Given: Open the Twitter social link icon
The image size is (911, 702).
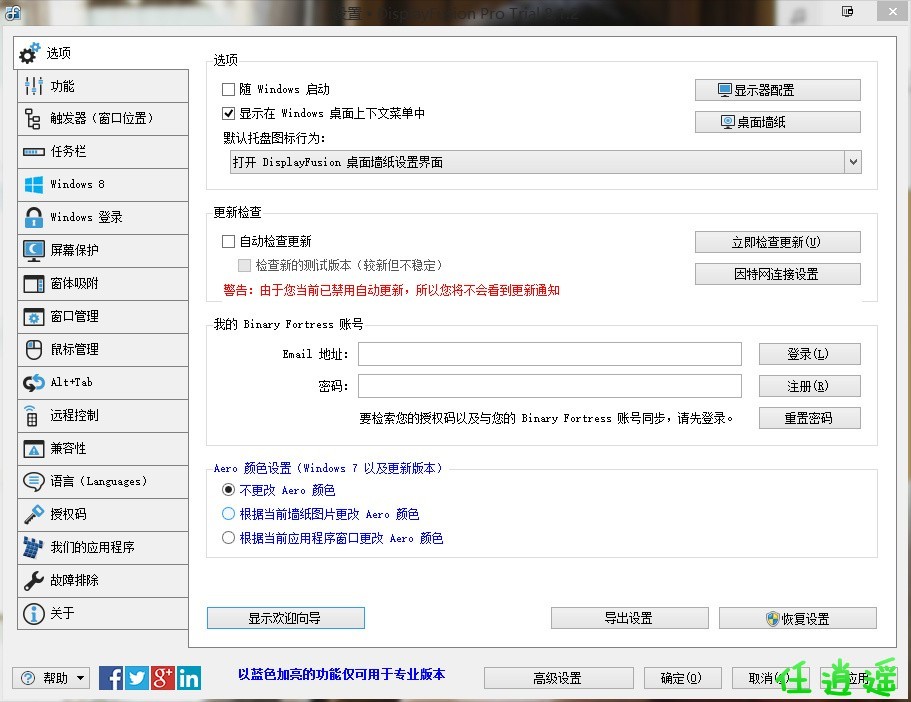Looking at the screenshot, I should tap(137, 678).
